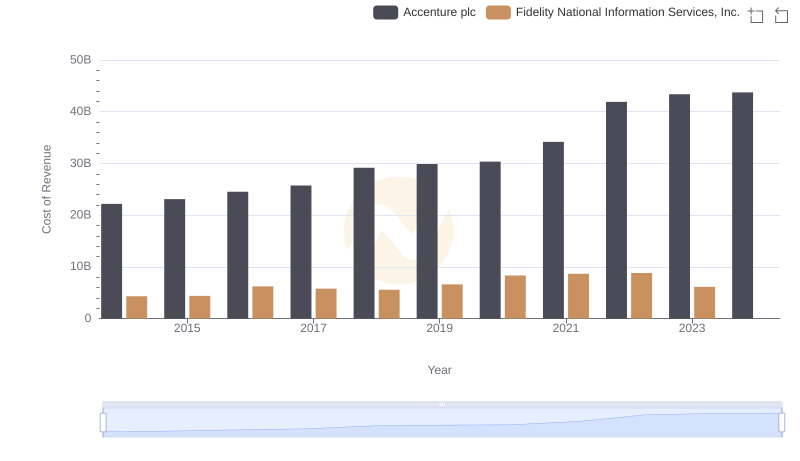Select the Accenture bar for 2017
Viewport: 800px width, 461px height.
301,252
